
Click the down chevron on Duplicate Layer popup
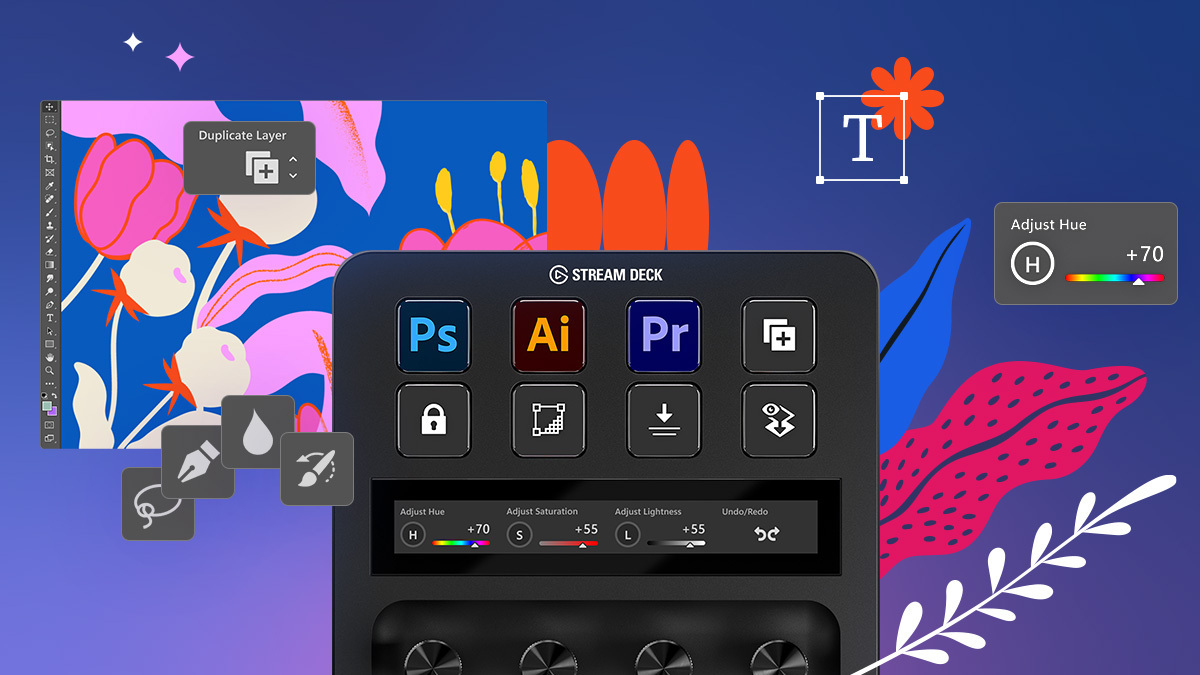pos(293,175)
